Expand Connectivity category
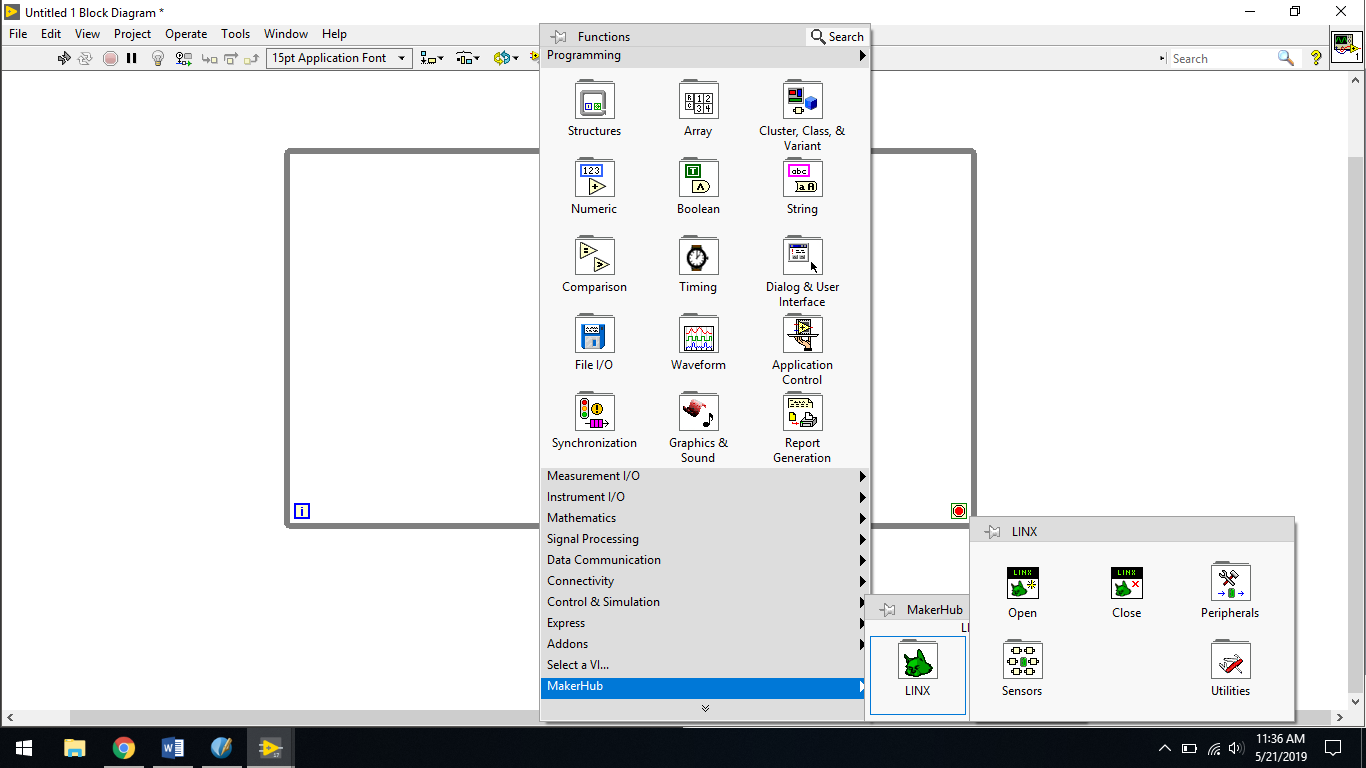 click(705, 581)
